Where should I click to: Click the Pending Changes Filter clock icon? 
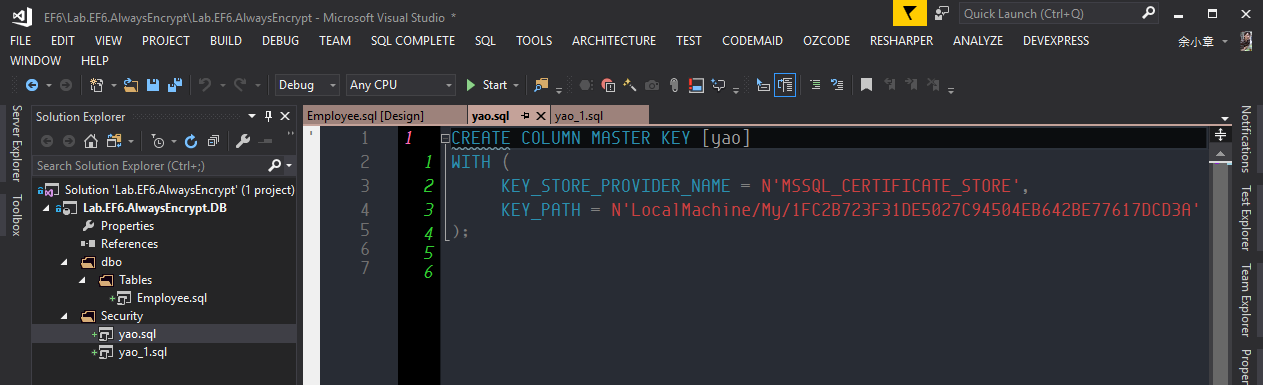click(x=157, y=141)
